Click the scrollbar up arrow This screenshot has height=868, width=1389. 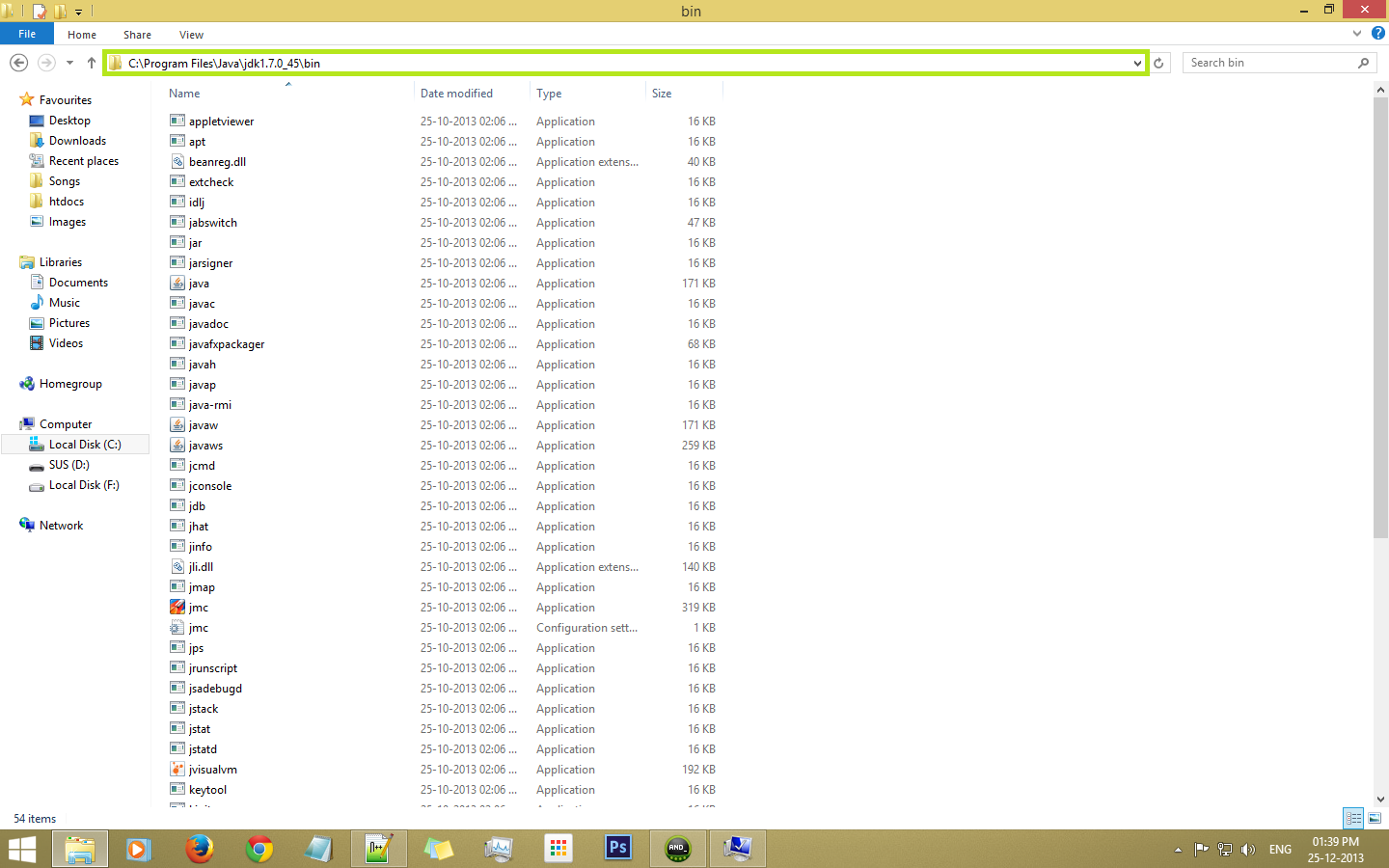tap(1380, 90)
